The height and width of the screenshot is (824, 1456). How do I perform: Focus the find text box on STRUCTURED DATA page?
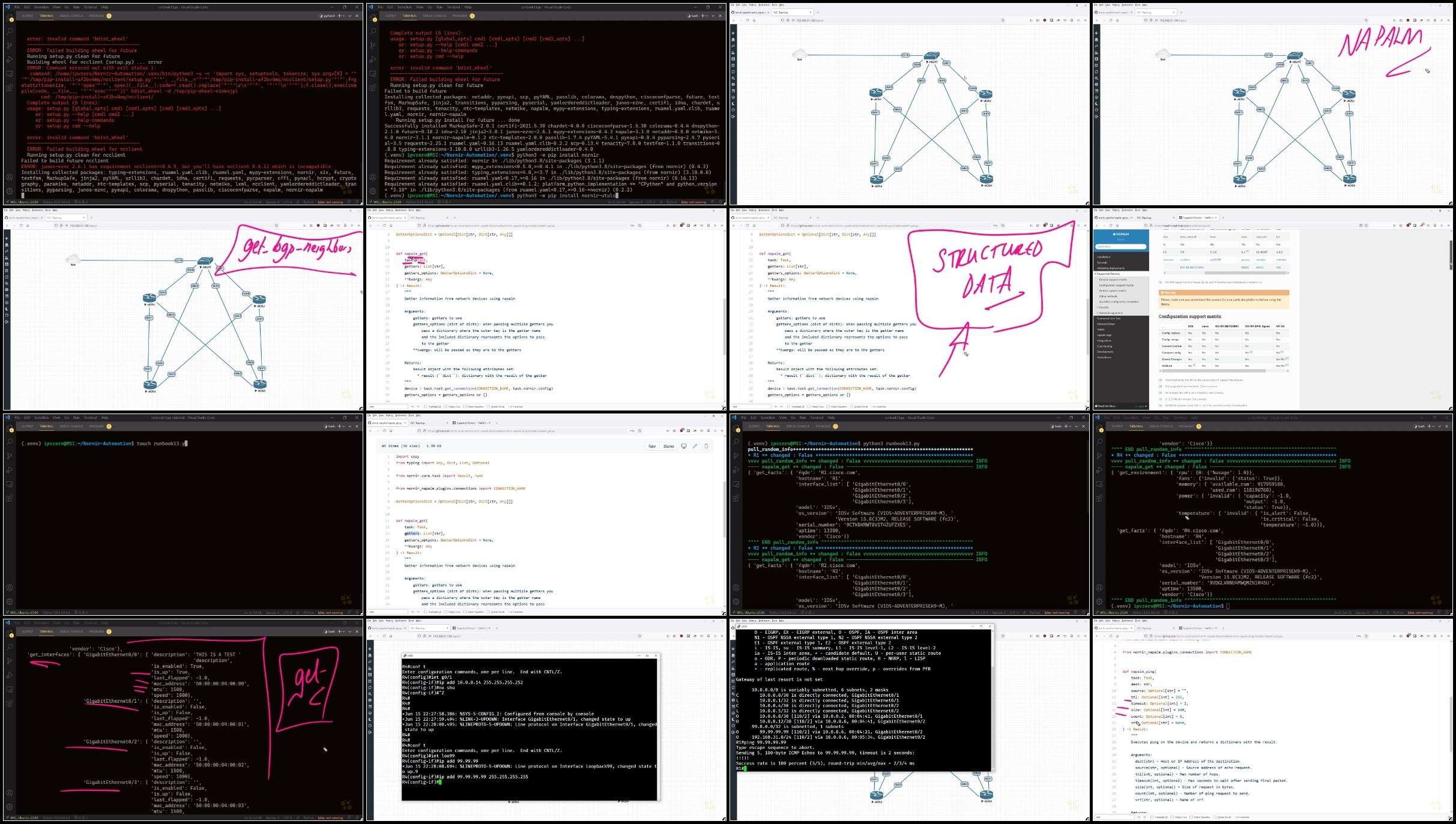pyautogui.click(x=751, y=406)
